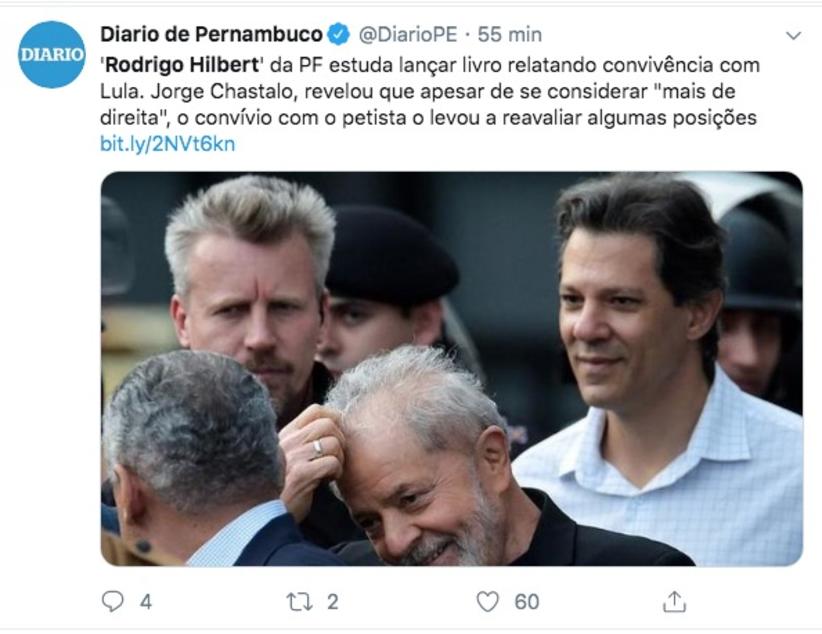Click the reply count 4
The height and width of the screenshot is (634, 822).
[146, 601]
